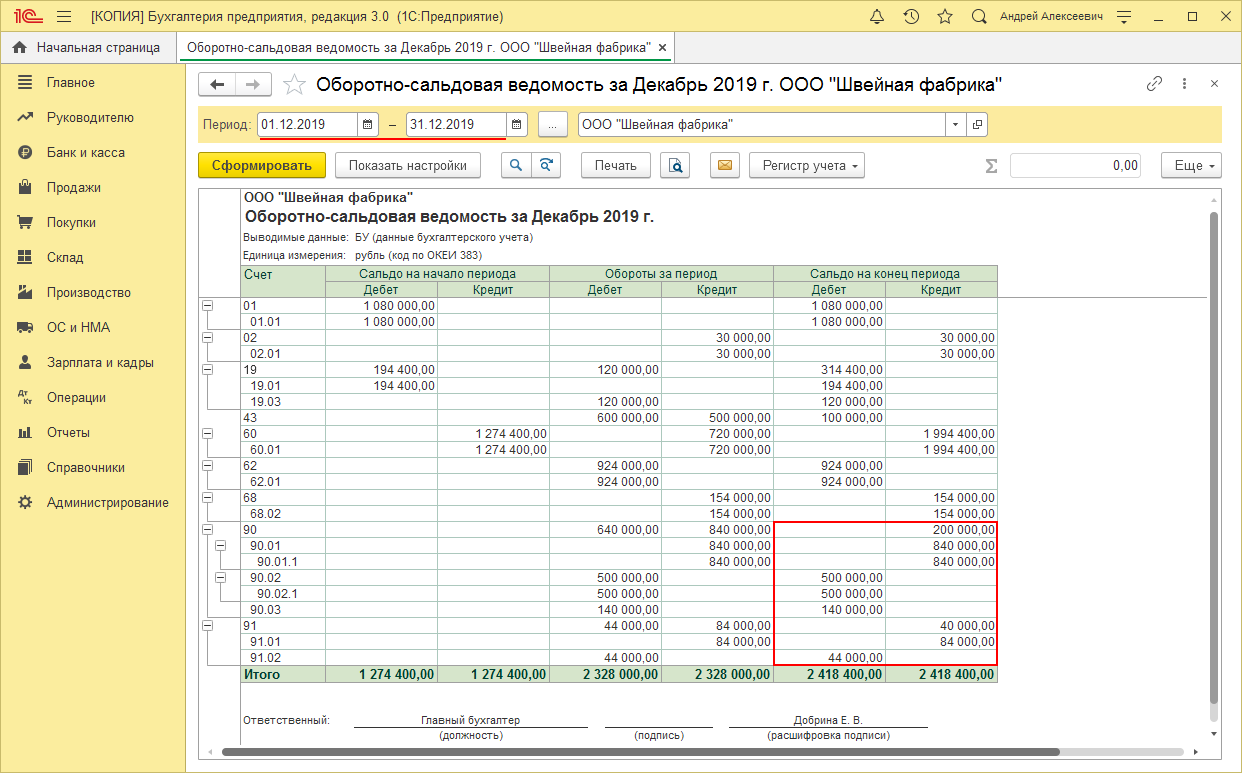Open the history clock icon
This screenshot has width=1242, height=773.
click(910, 17)
